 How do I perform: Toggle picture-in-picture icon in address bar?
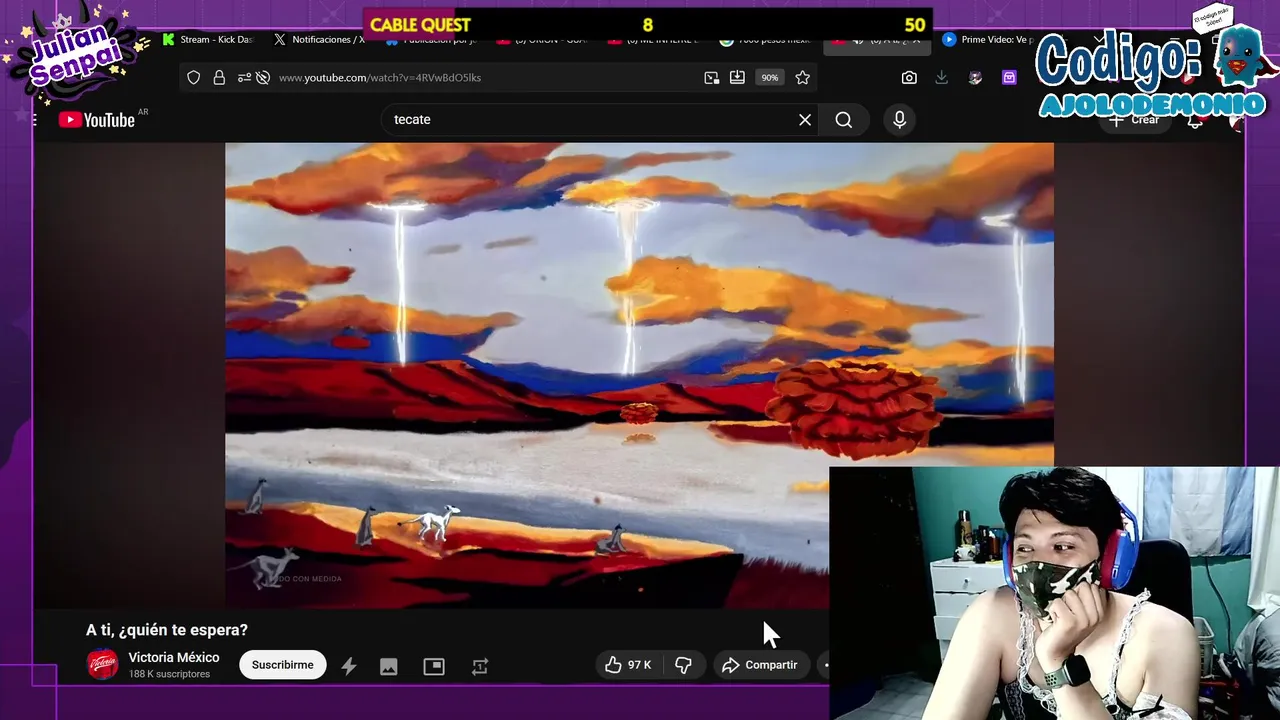[x=711, y=77]
